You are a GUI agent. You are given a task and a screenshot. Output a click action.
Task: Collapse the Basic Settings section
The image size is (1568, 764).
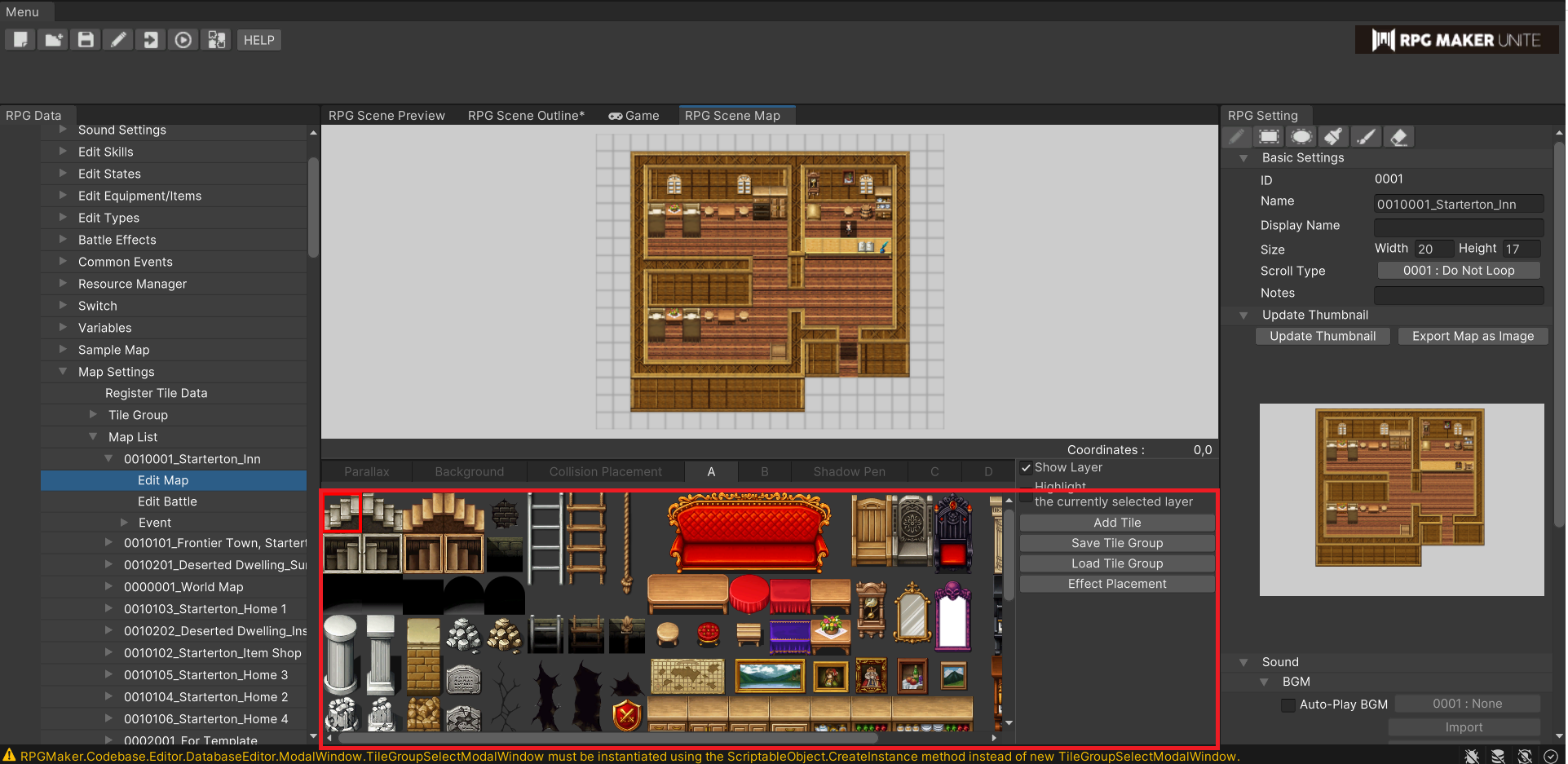[x=1243, y=158]
